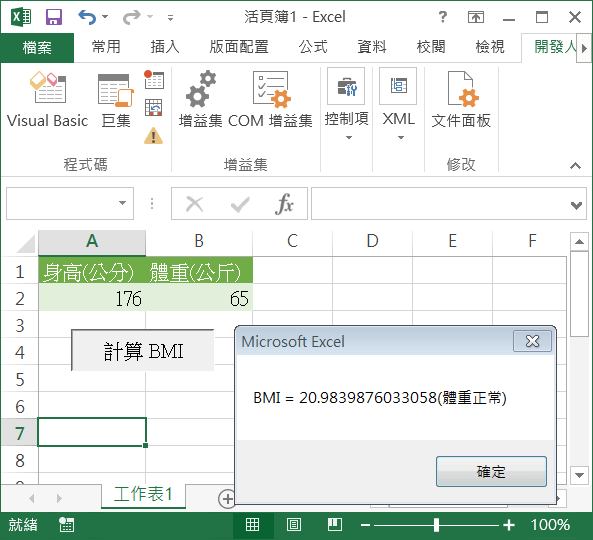
Task: Open COM 增益集 dialog
Action: tap(270, 100)
